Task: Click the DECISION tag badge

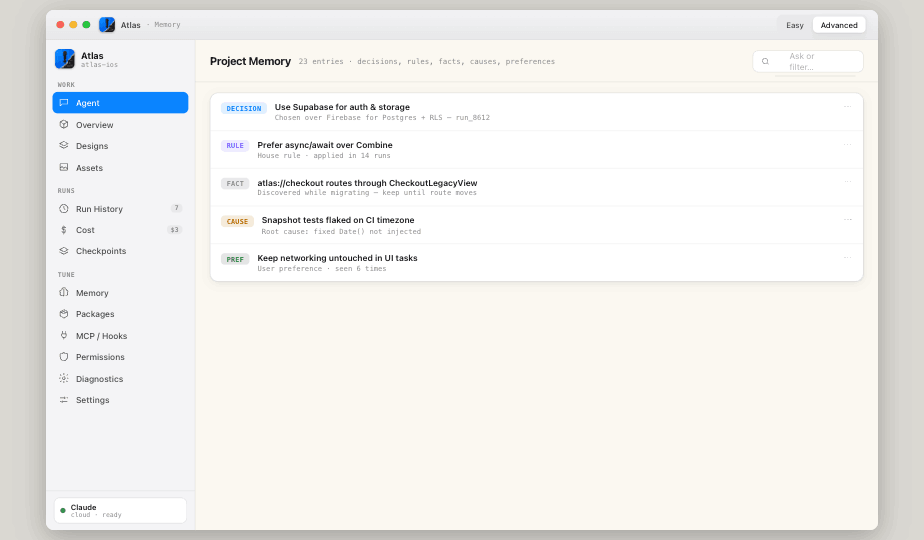Action: 244,108
